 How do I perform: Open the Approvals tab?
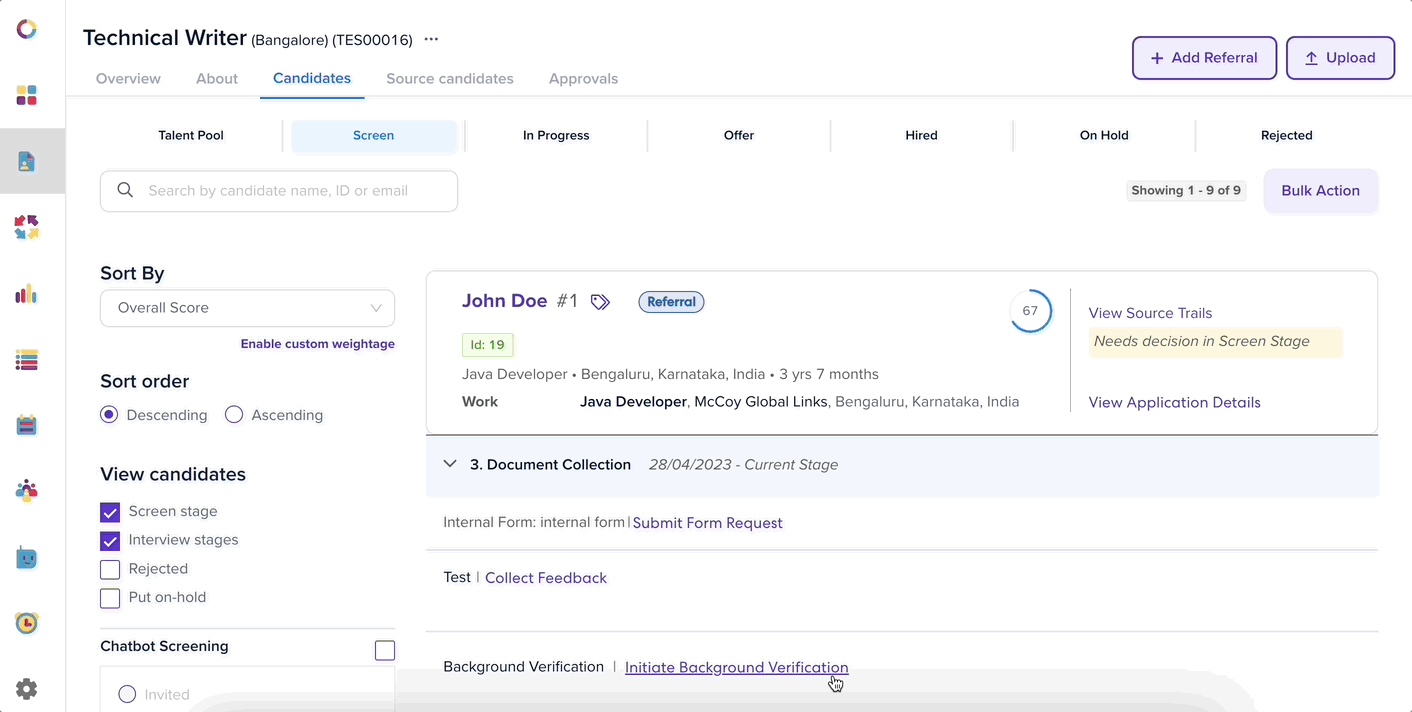click(583, 78)
